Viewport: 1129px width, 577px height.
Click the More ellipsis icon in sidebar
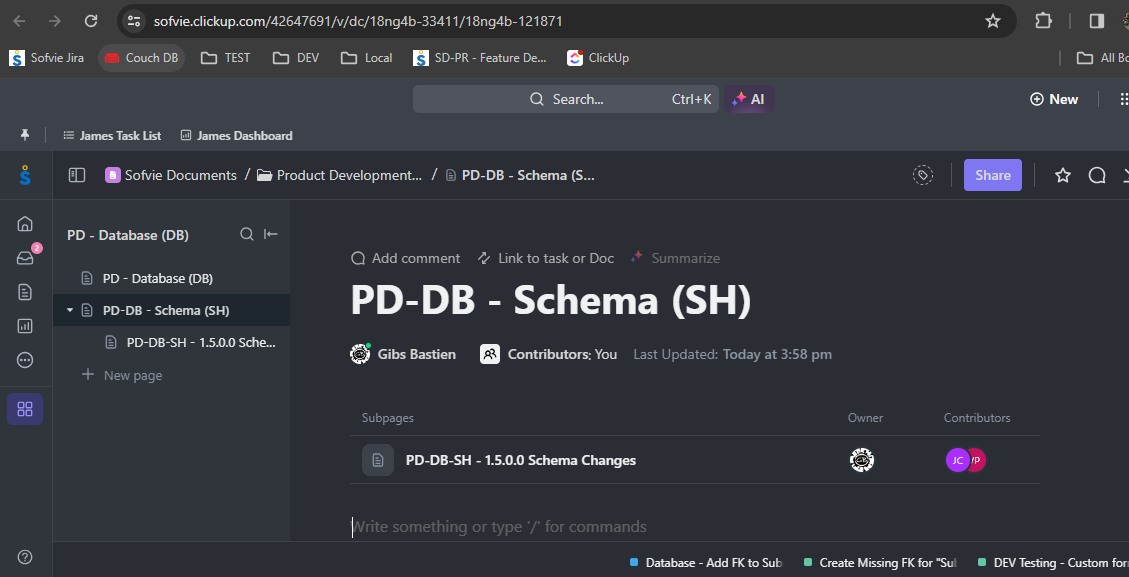coord(25,359)
